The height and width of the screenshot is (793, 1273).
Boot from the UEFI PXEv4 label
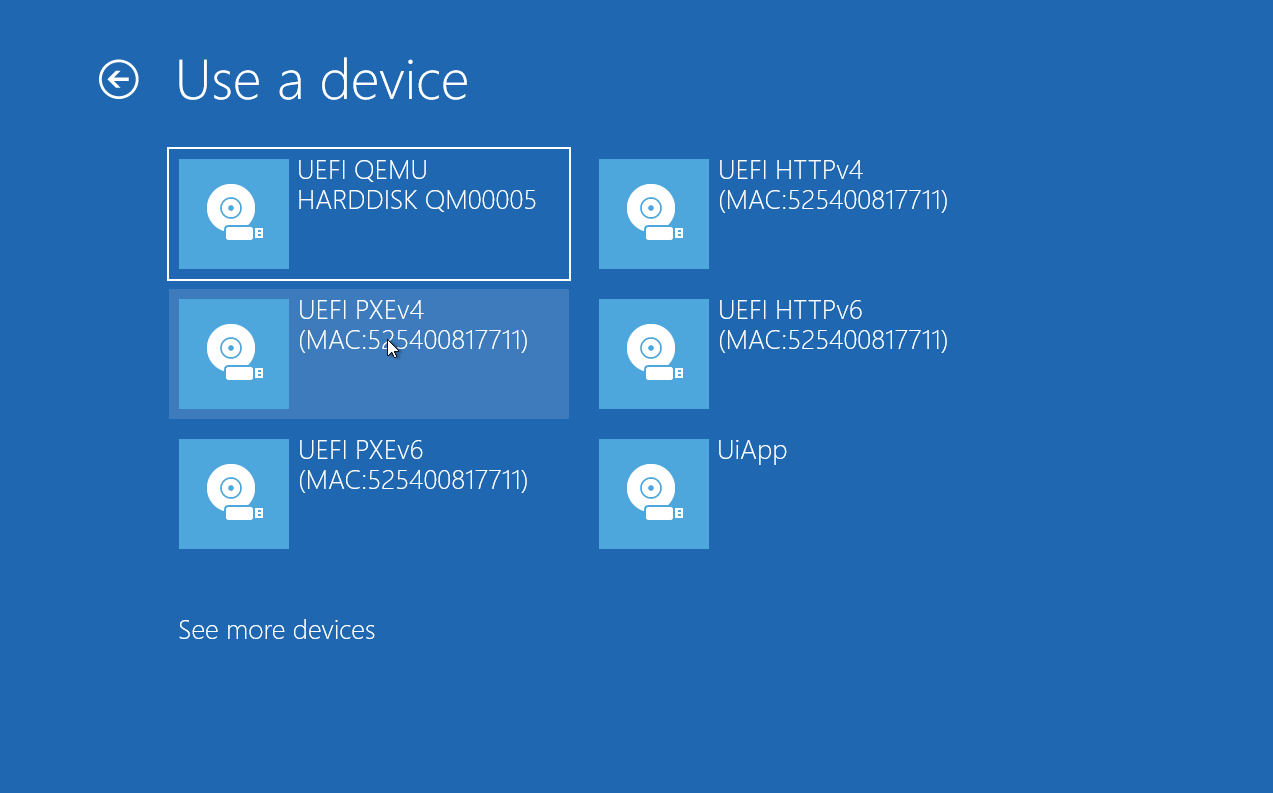(361, 311)
